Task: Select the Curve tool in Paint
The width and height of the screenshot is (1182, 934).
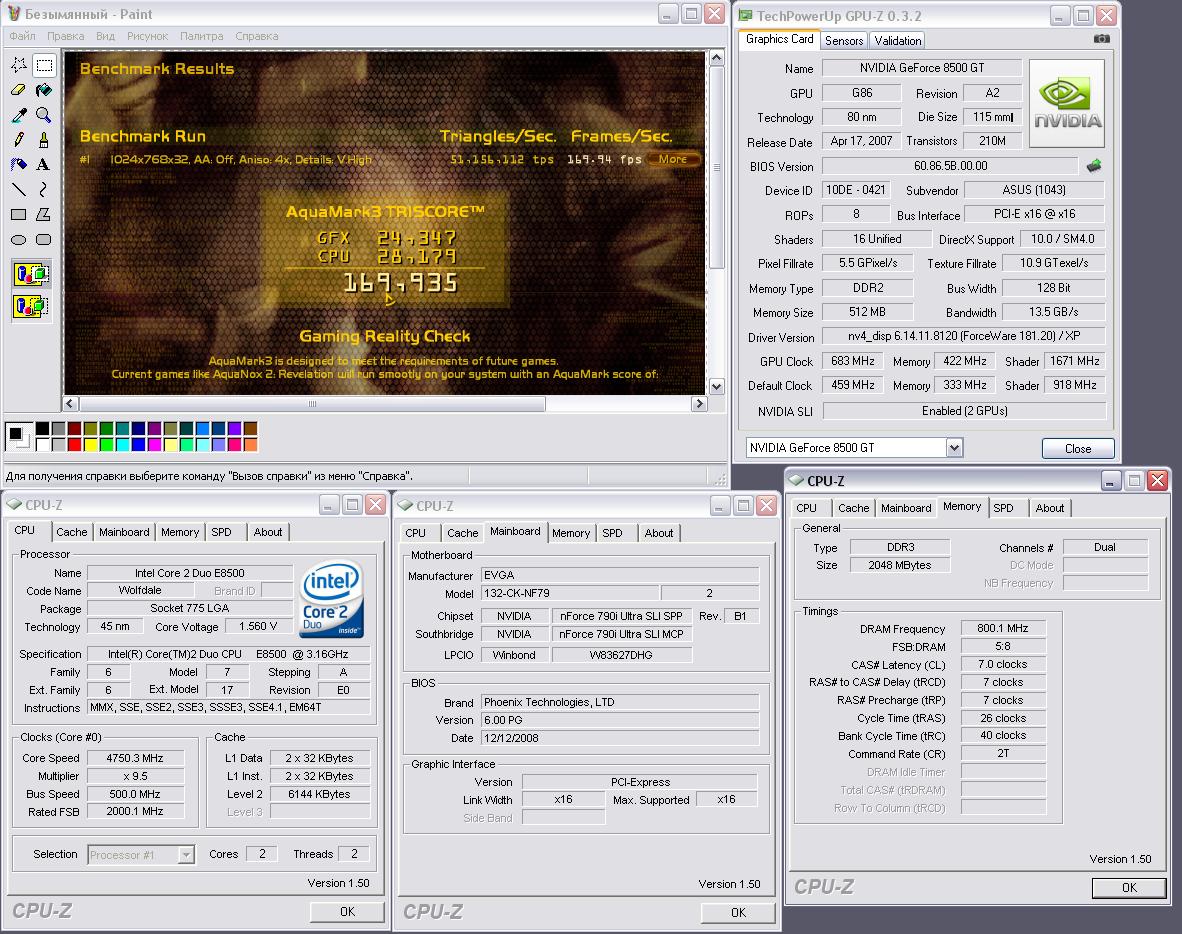Action: (x=44, y=189)
